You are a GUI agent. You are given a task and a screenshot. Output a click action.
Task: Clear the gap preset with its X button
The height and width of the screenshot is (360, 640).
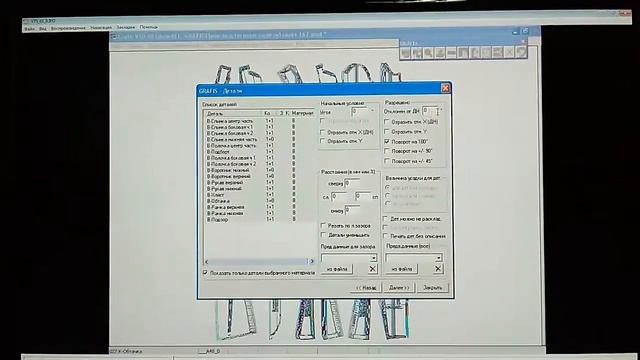tap(372, 269)
